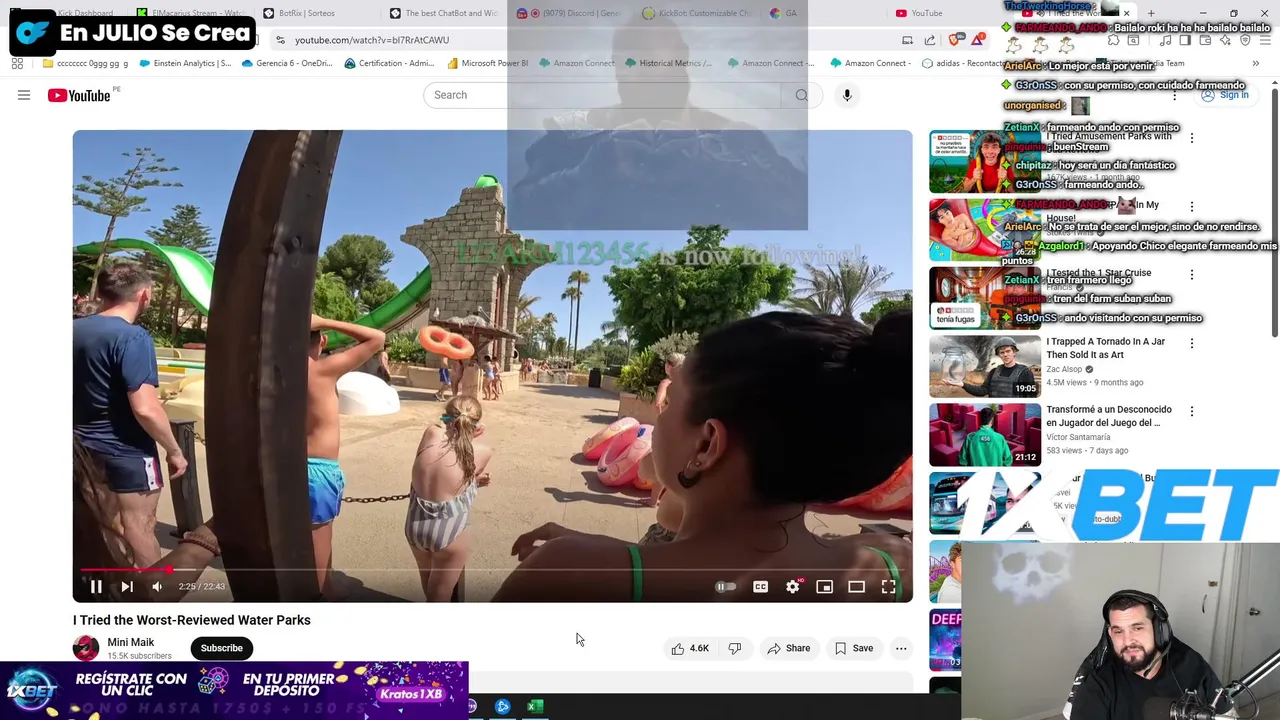The width and height of the screenshot is (1280, 720).
Task: Open Brave Shields icon in address bar
Action: 954,40
